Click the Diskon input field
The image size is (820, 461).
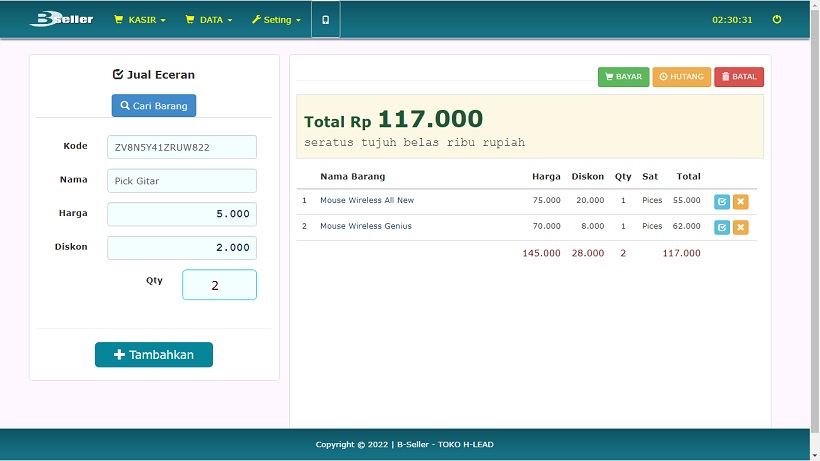(181, 248)
